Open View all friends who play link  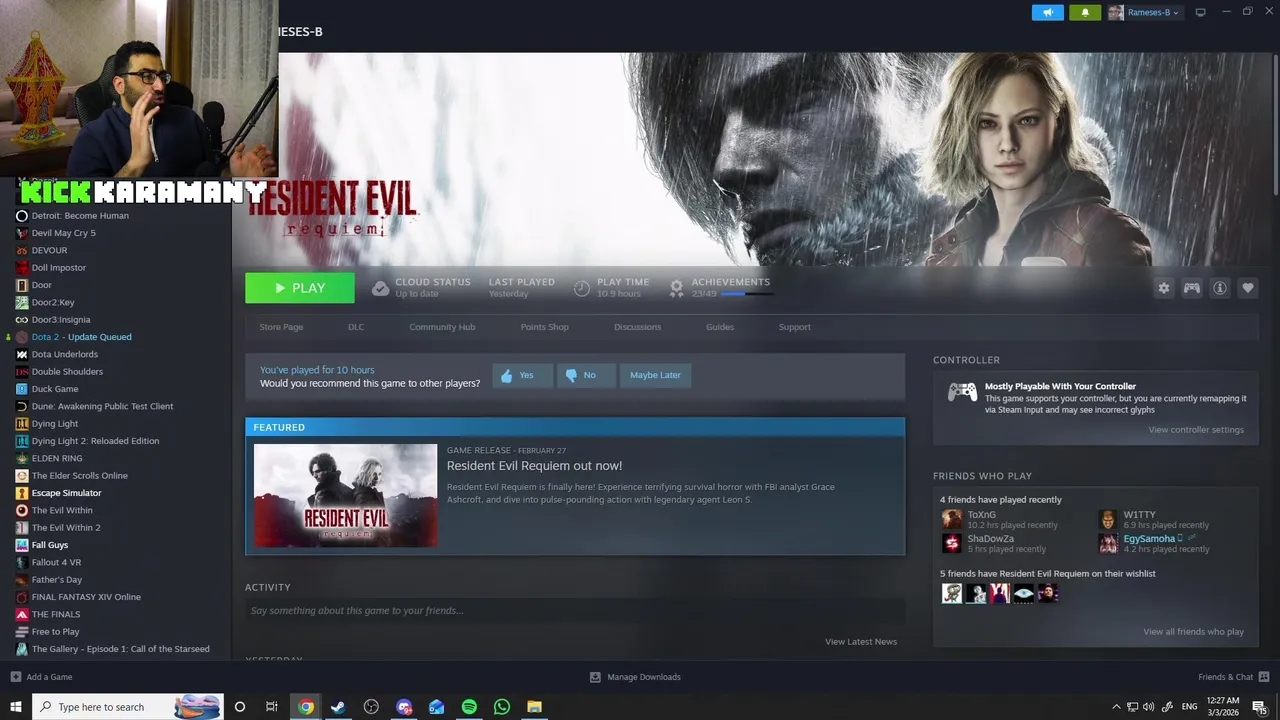coord(1194,632)
